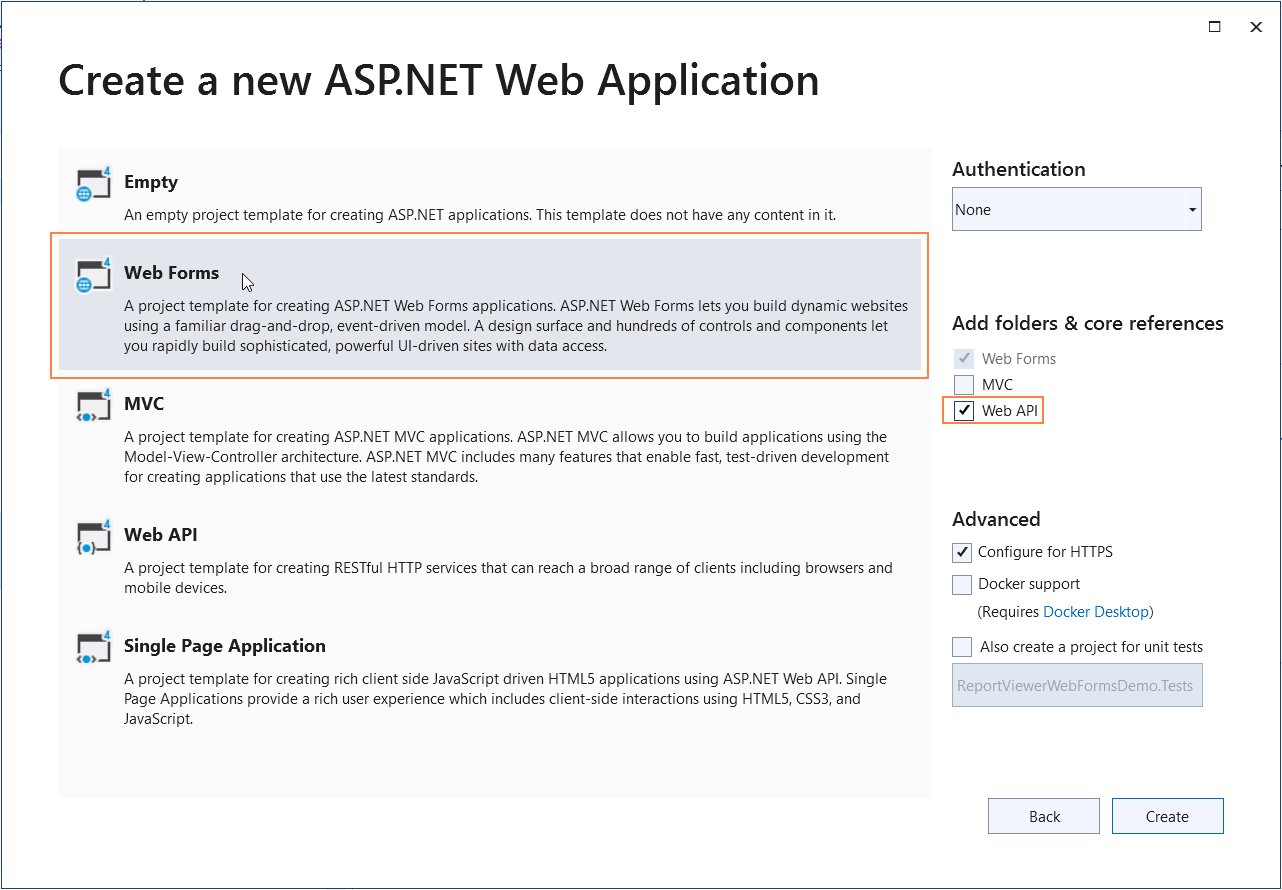Screen dimensions: 1282x890
Task: Click the Authentication dropdown arrow
Action: (1191, 210)
